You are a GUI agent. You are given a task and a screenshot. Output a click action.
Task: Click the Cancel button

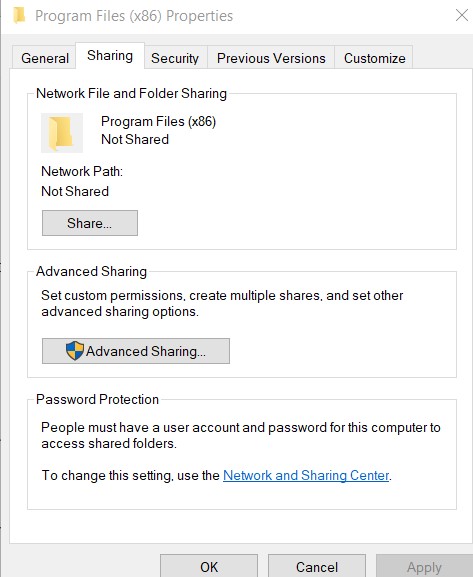pos(317,566)
